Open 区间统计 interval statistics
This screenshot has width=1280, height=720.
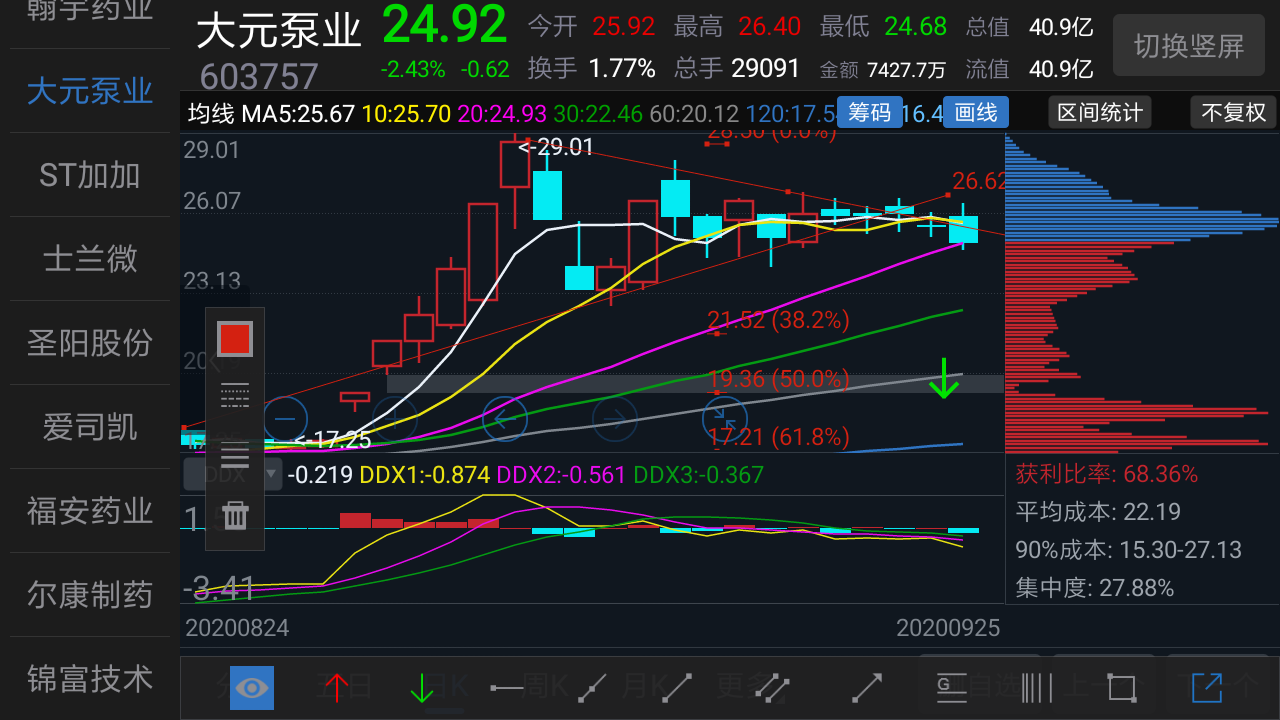tap(1100, 112)
